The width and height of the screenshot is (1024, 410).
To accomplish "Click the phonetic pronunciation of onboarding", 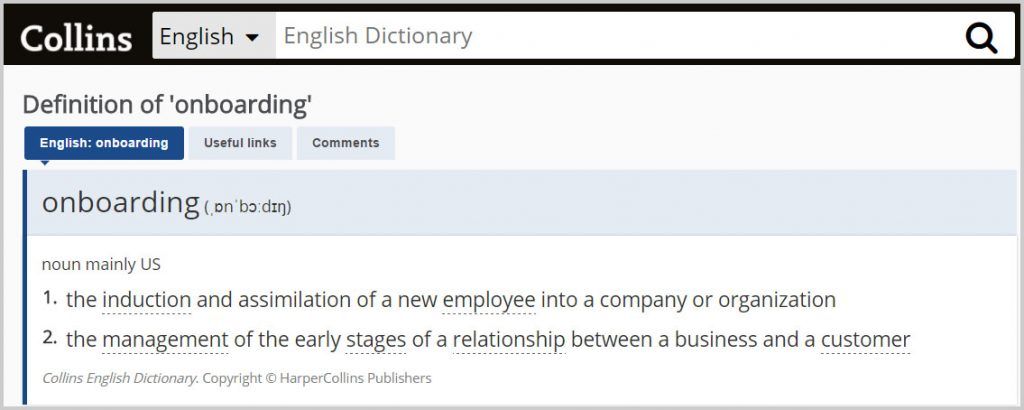I will coord(248,208).
